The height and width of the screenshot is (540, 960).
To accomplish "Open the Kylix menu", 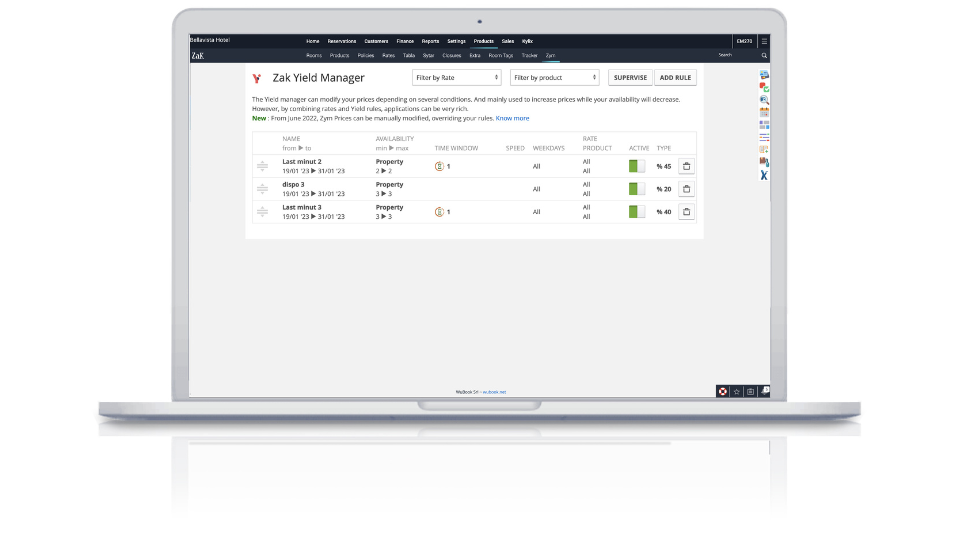I will tap(527, 41).
